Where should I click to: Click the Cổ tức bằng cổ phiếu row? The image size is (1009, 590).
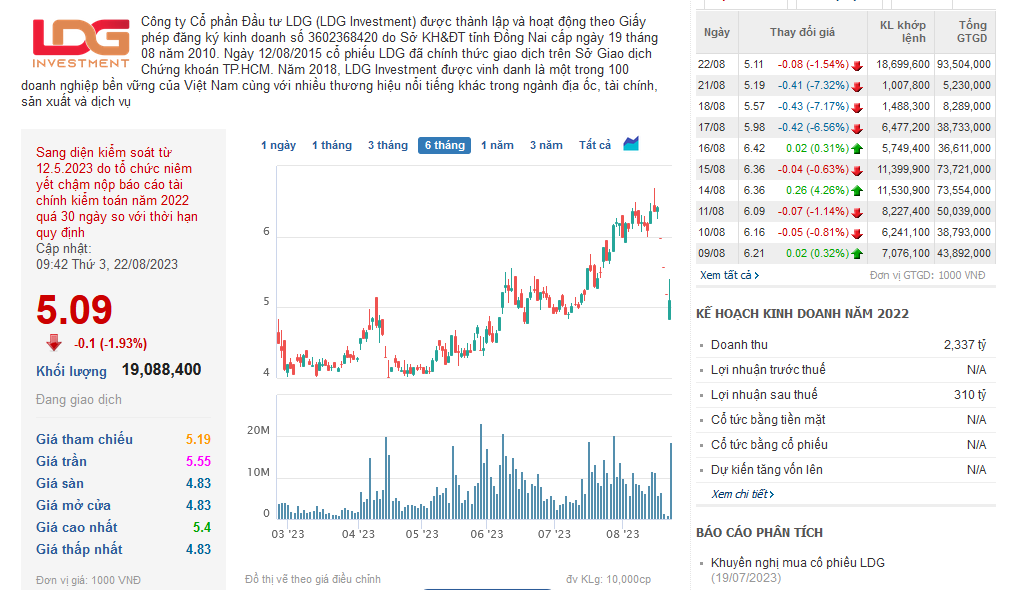click(x=846, y=445)
